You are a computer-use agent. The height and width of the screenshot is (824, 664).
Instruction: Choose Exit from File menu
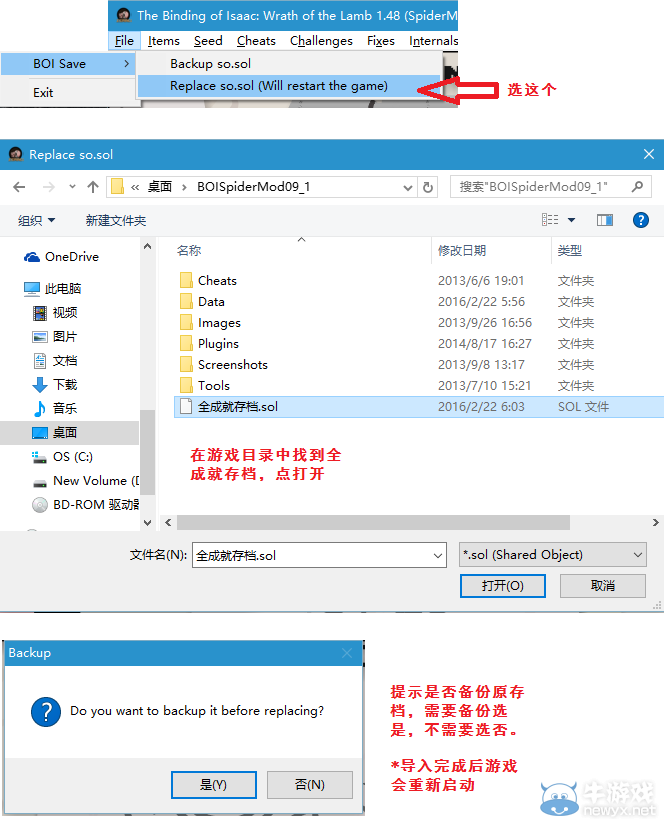point(43,93)
